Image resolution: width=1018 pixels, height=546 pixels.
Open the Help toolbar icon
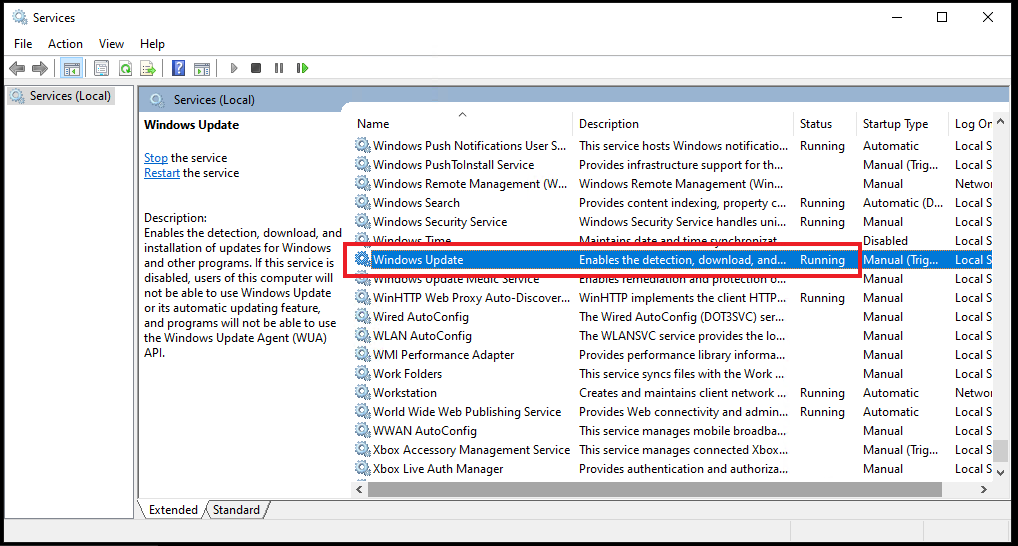[179, 68]
